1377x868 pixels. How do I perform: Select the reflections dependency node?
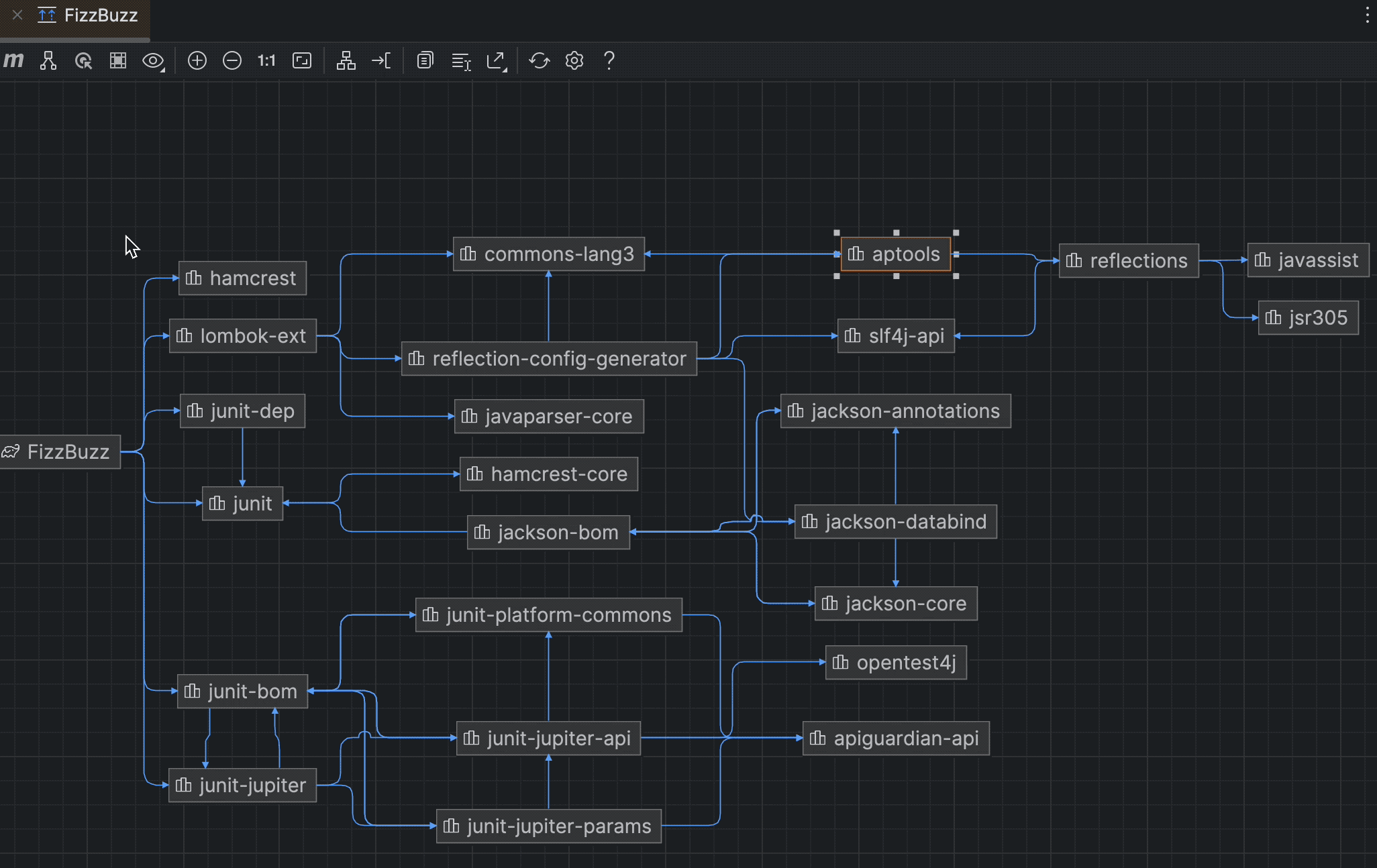[x=1128, y=260]
